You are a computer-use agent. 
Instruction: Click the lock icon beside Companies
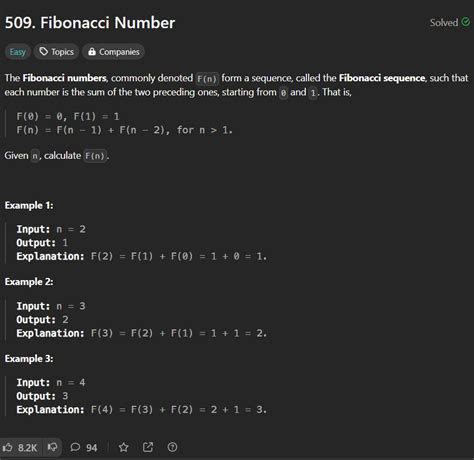(92, 52)
